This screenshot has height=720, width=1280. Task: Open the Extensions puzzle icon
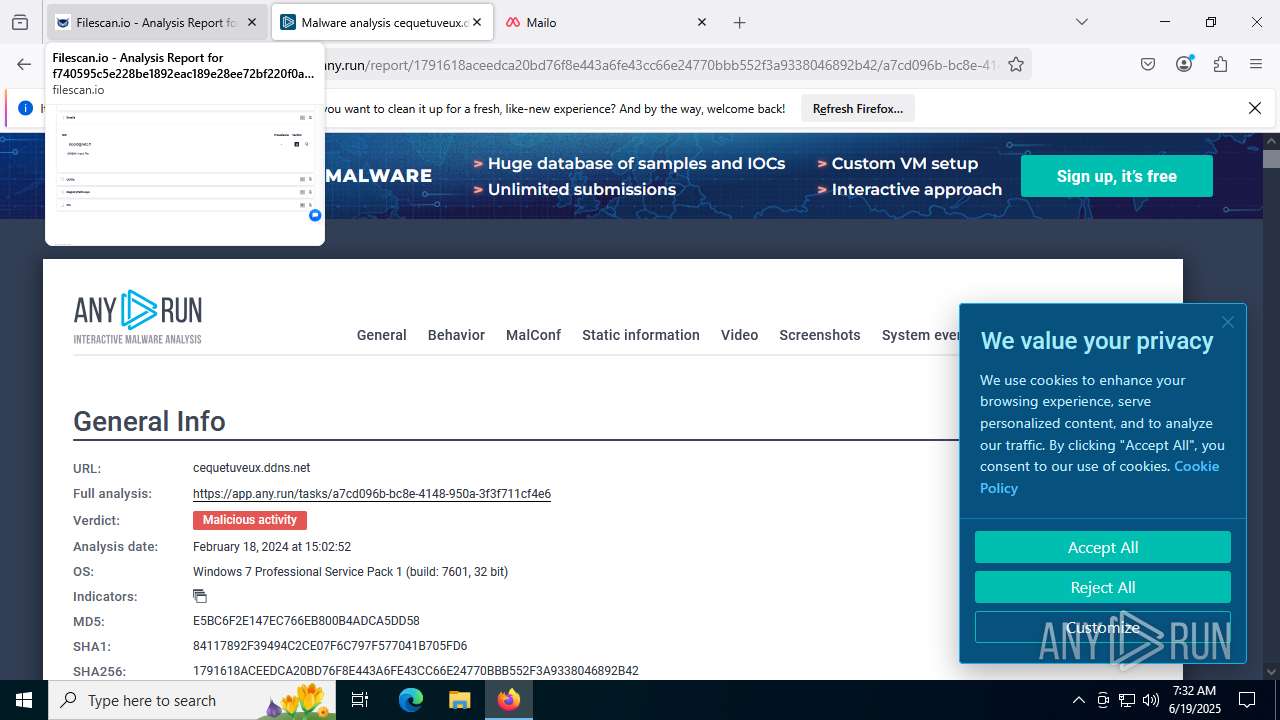coord(1220,64)
